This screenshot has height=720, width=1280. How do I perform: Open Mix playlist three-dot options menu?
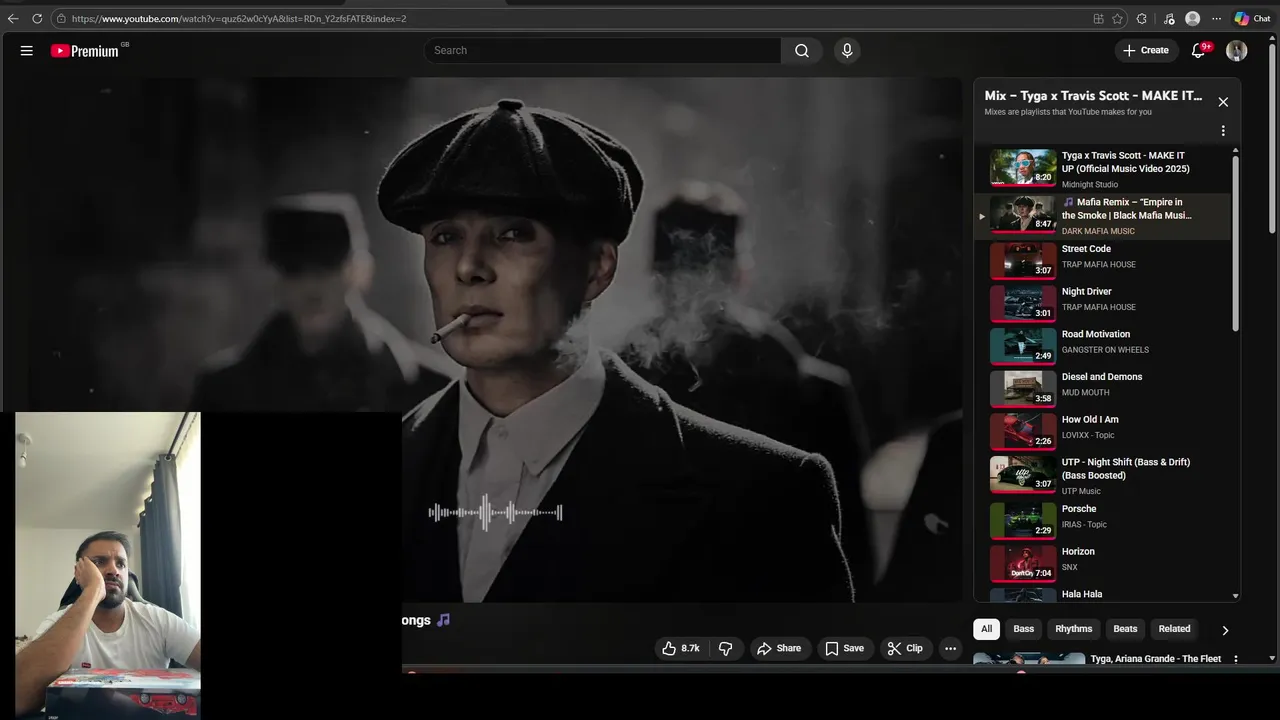coord(1222,131)
